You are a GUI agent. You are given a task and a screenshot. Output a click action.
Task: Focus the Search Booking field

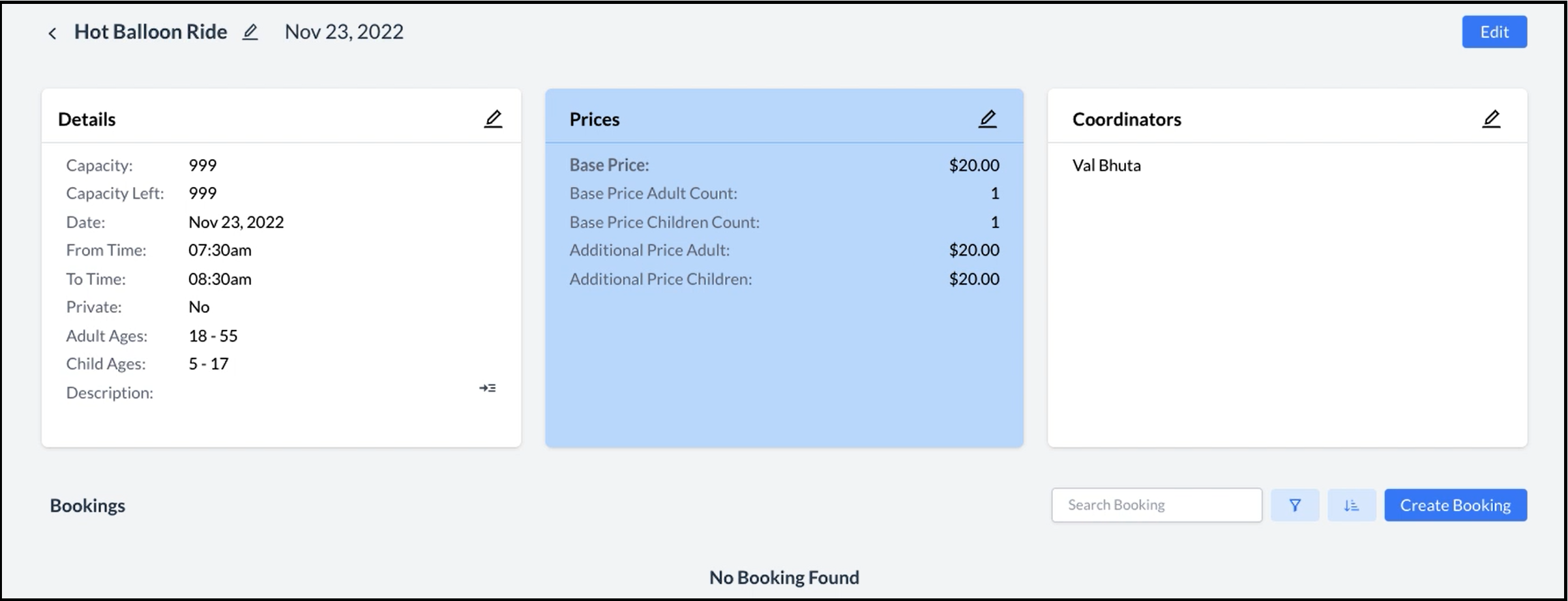(1156, 505)
